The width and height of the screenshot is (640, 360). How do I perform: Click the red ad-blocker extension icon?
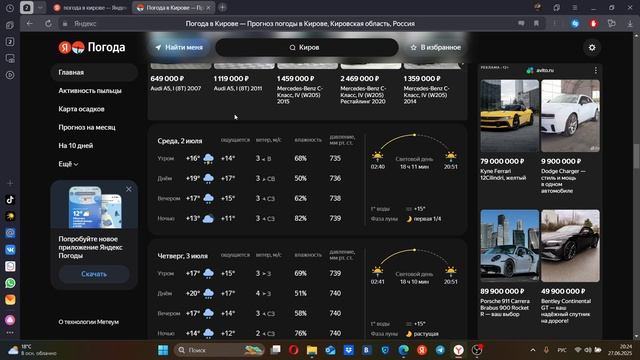coord(593,24)
